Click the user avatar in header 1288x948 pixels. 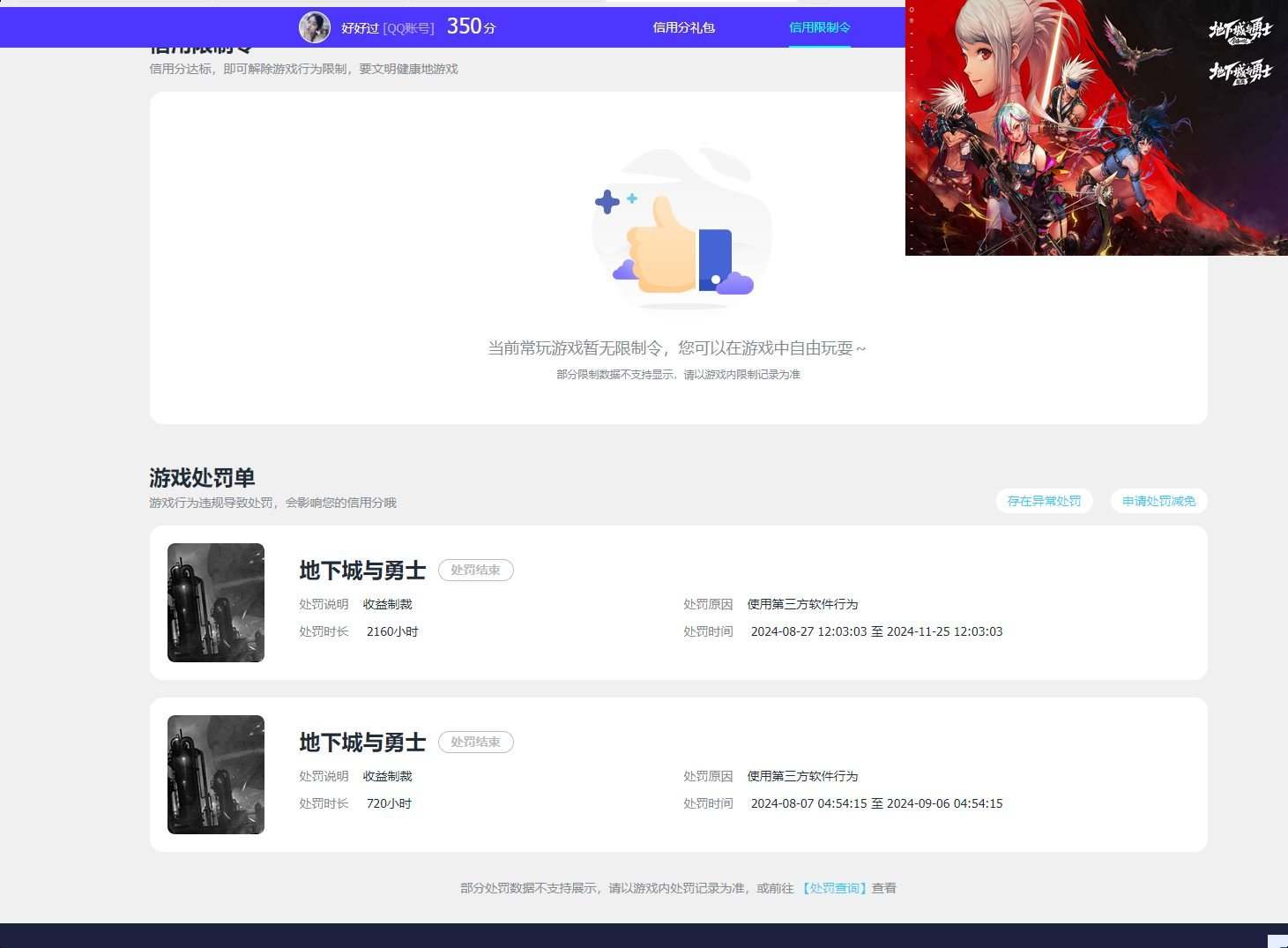315,27
